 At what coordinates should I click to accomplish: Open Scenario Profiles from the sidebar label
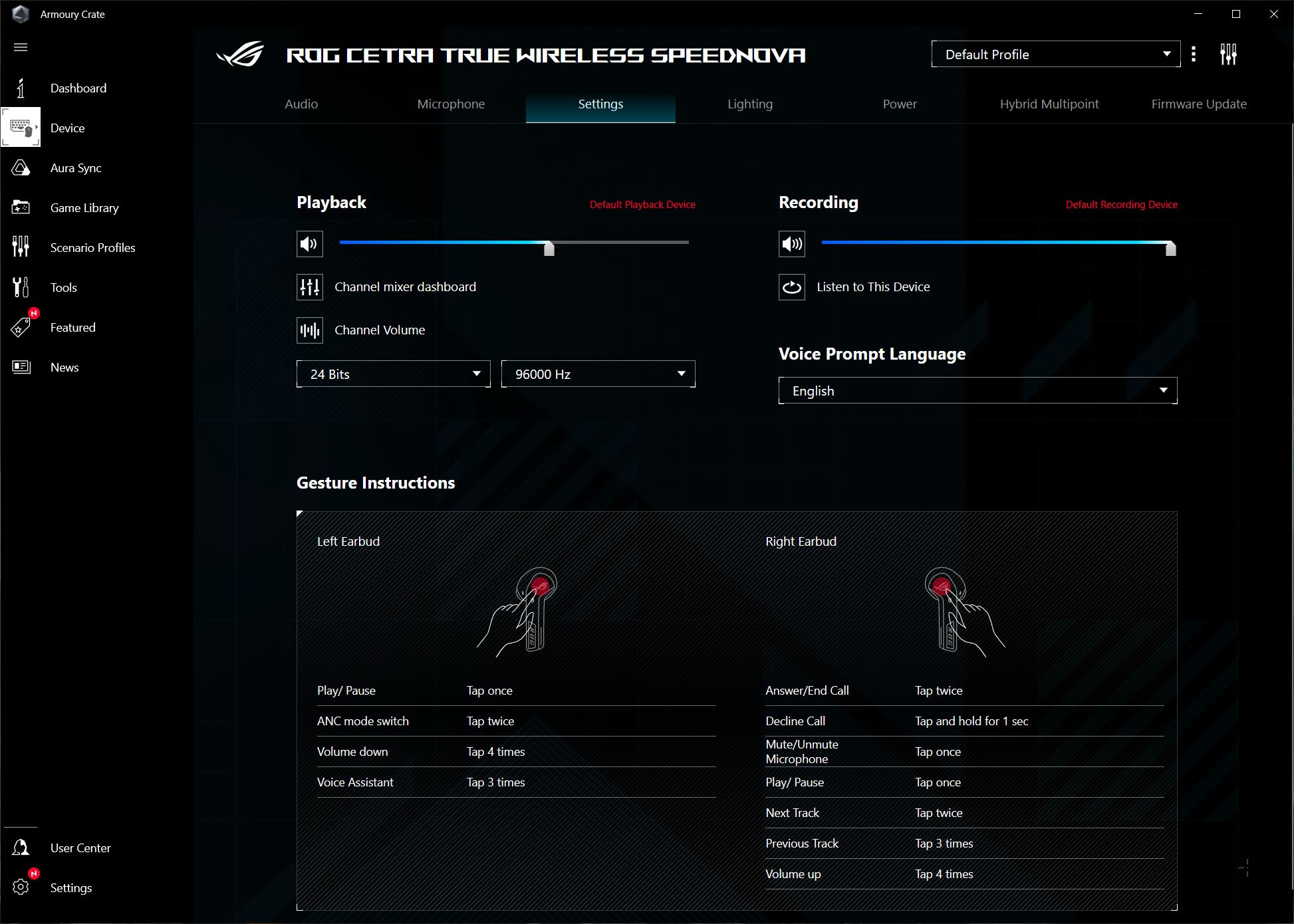(x=93, y=248)
